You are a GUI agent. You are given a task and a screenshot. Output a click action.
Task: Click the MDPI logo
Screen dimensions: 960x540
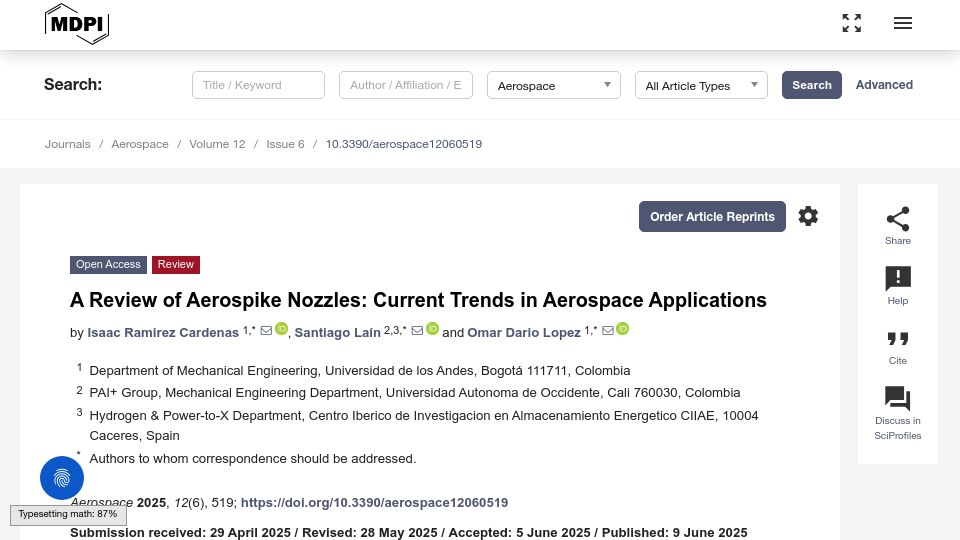77,24
